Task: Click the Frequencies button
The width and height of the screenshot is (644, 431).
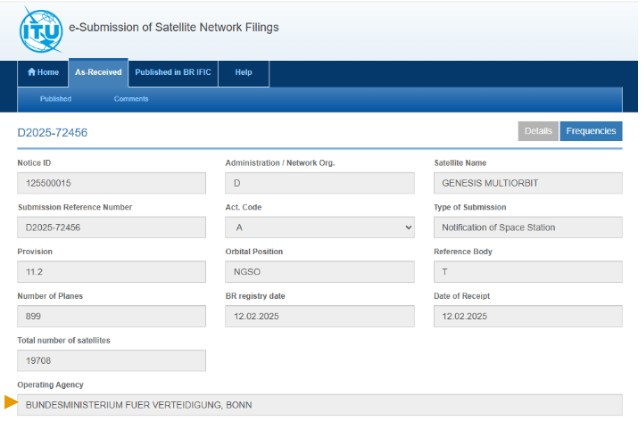Action: point(590,131)
